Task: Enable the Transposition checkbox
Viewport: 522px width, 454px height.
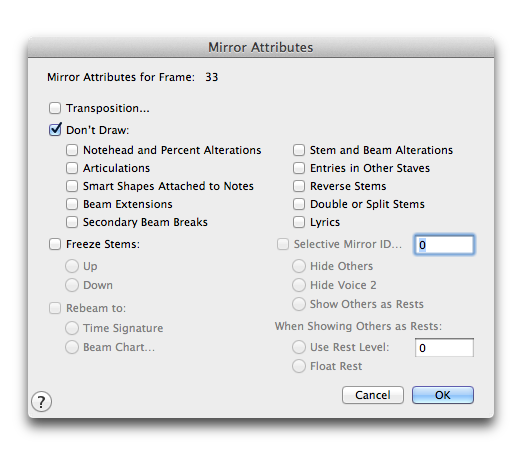Action: click(x=55, y=108)
